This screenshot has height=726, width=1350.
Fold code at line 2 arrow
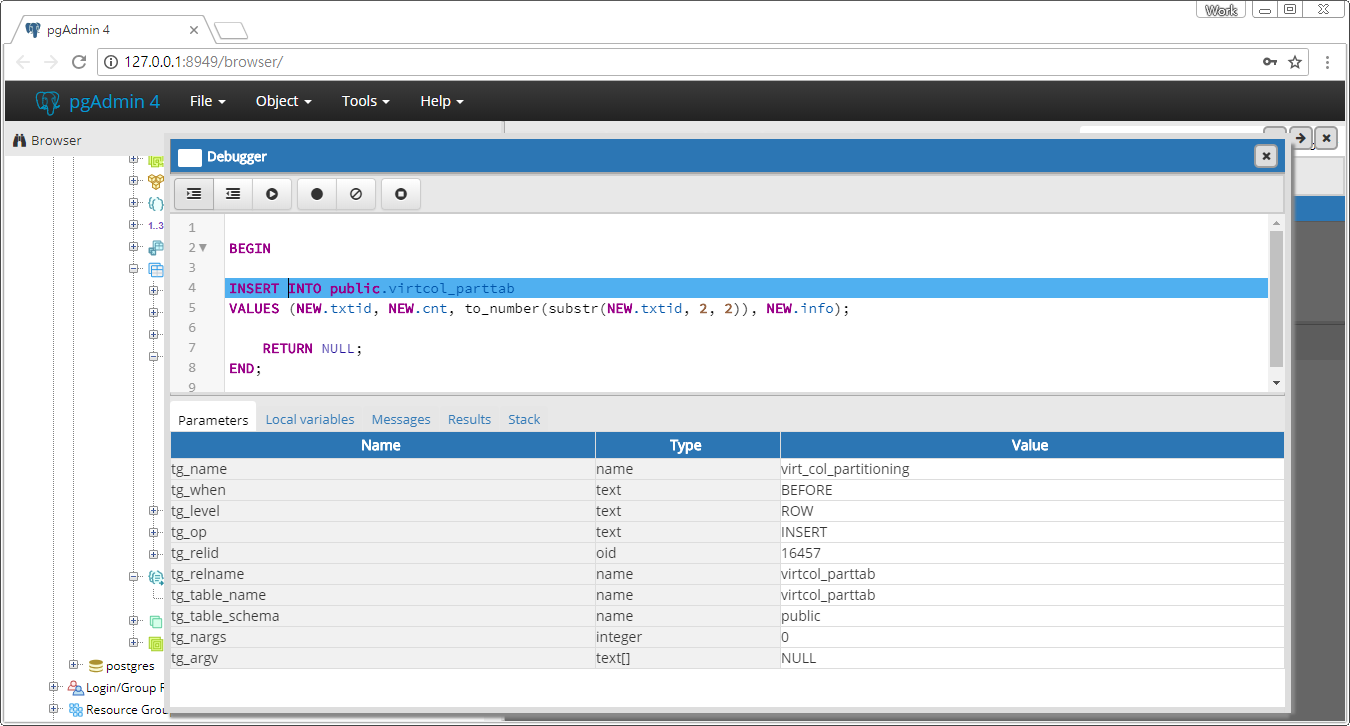pos(203,248)
